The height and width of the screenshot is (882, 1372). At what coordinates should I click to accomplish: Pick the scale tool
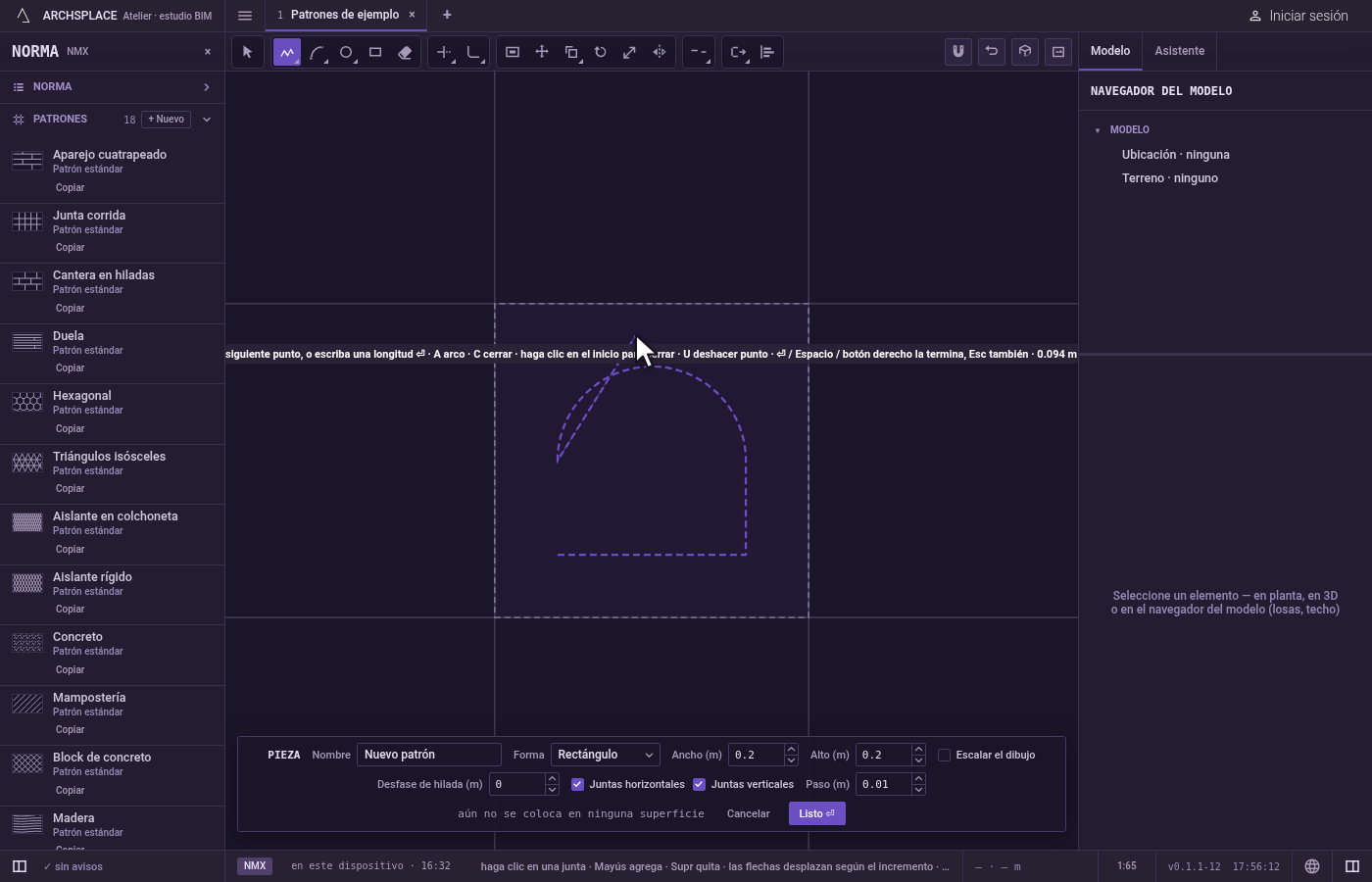(x=630, y=52)
